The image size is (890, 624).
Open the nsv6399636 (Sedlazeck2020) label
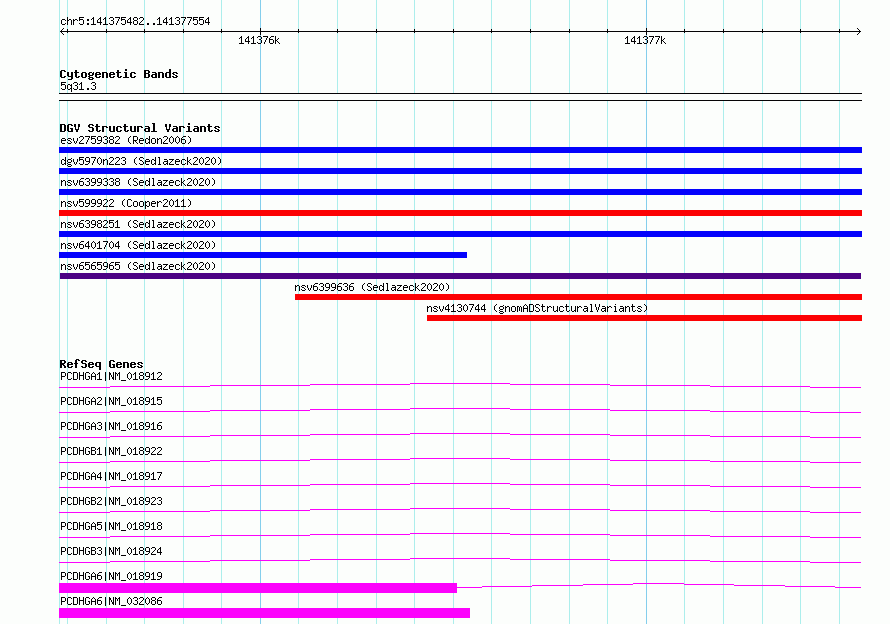coord(372,287)
